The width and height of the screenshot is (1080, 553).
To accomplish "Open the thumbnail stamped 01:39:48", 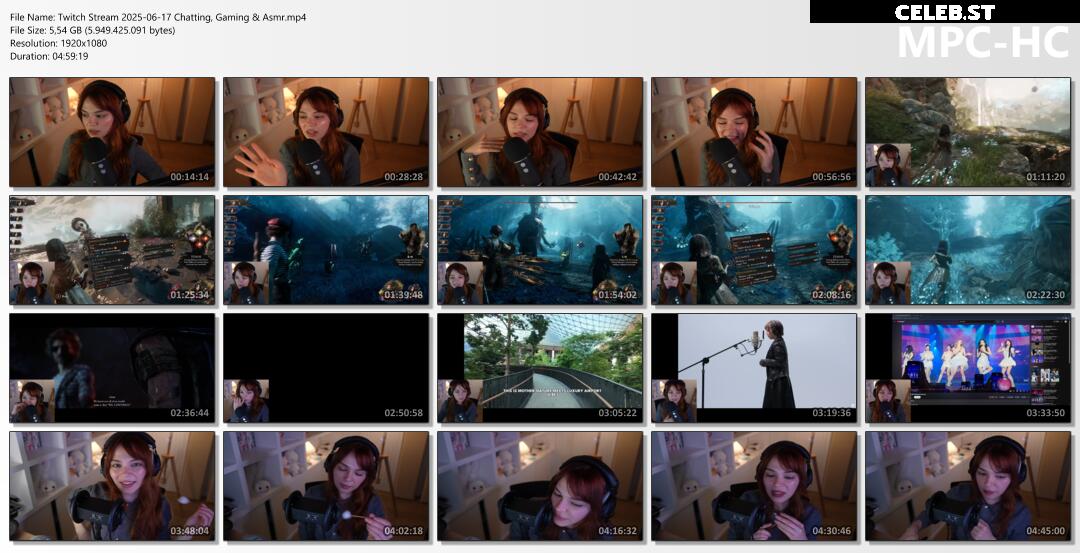I will point(326,250).
